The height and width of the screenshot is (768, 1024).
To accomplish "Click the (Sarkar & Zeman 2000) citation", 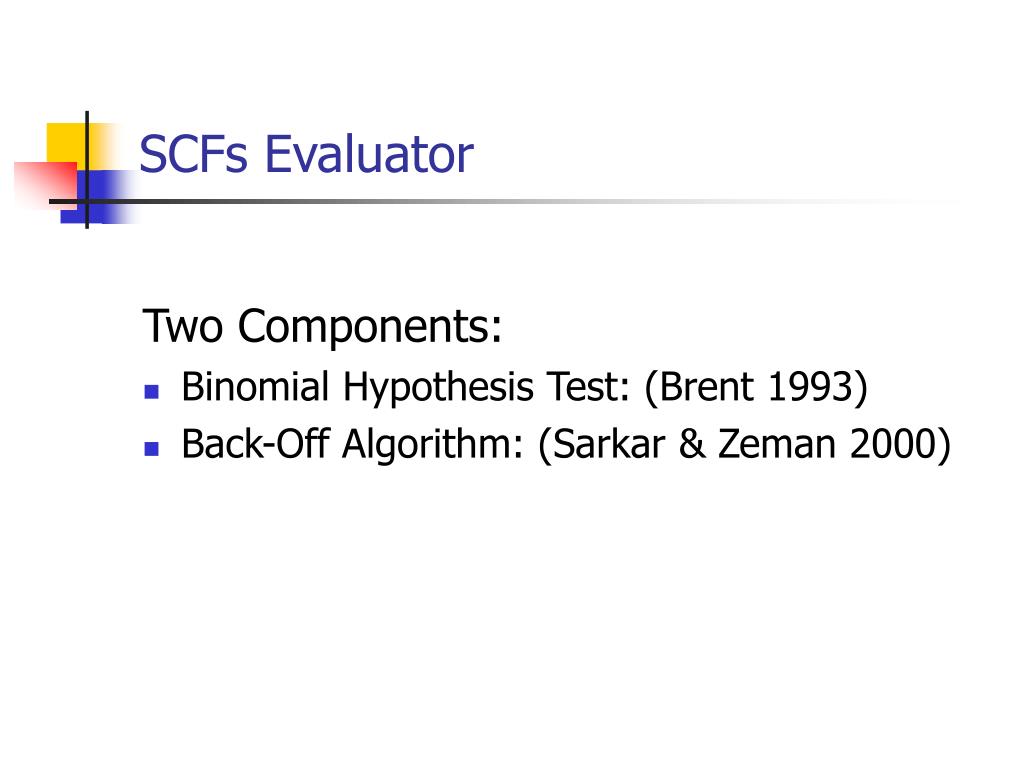I will pos(744,445).
